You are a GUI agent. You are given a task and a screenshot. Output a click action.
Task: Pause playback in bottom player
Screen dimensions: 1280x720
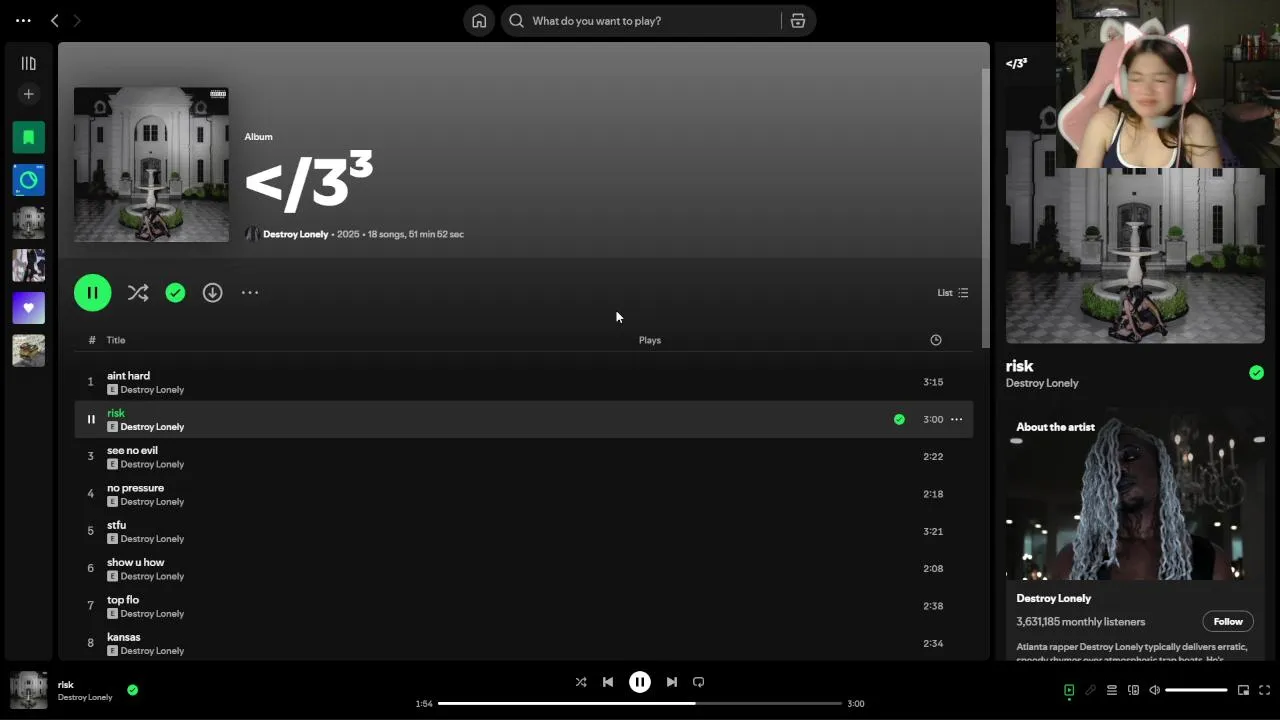tap(640, 682)
